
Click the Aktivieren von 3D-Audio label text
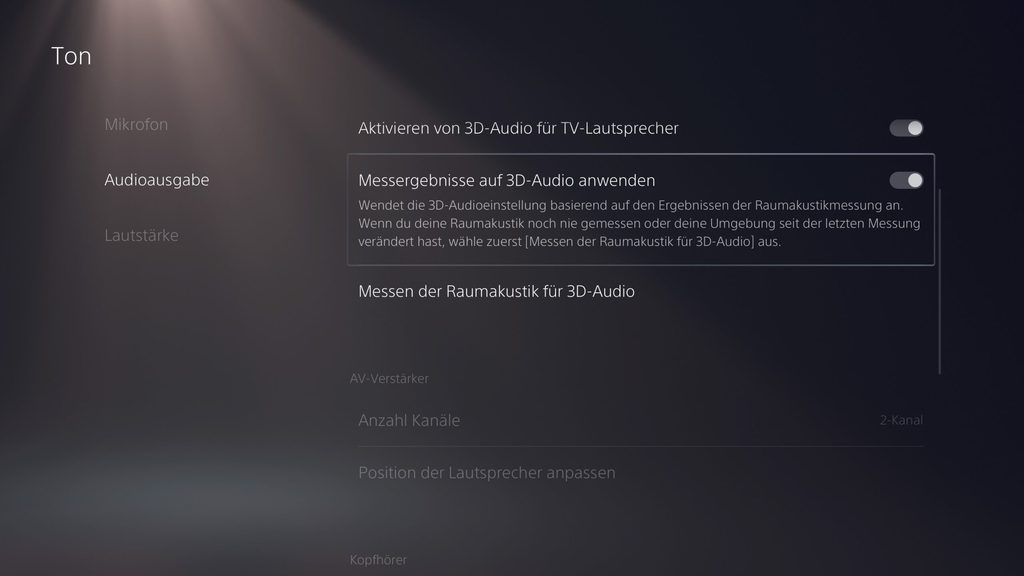coord(518,128)
